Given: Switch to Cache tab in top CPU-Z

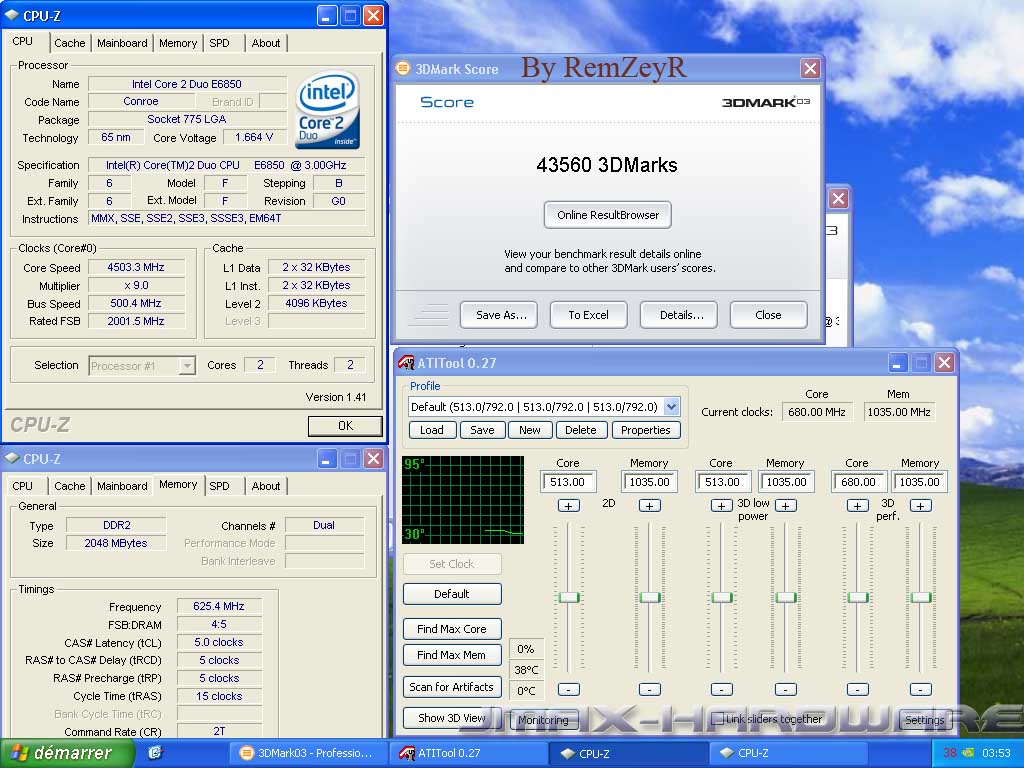Looking at the screenshot, I should click(70, 43).
